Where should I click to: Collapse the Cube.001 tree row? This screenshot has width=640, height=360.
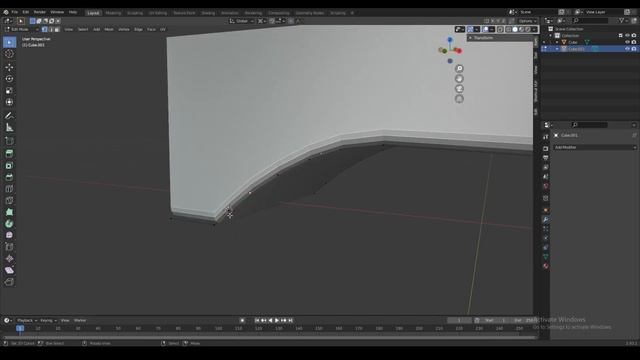coord(557,49)
